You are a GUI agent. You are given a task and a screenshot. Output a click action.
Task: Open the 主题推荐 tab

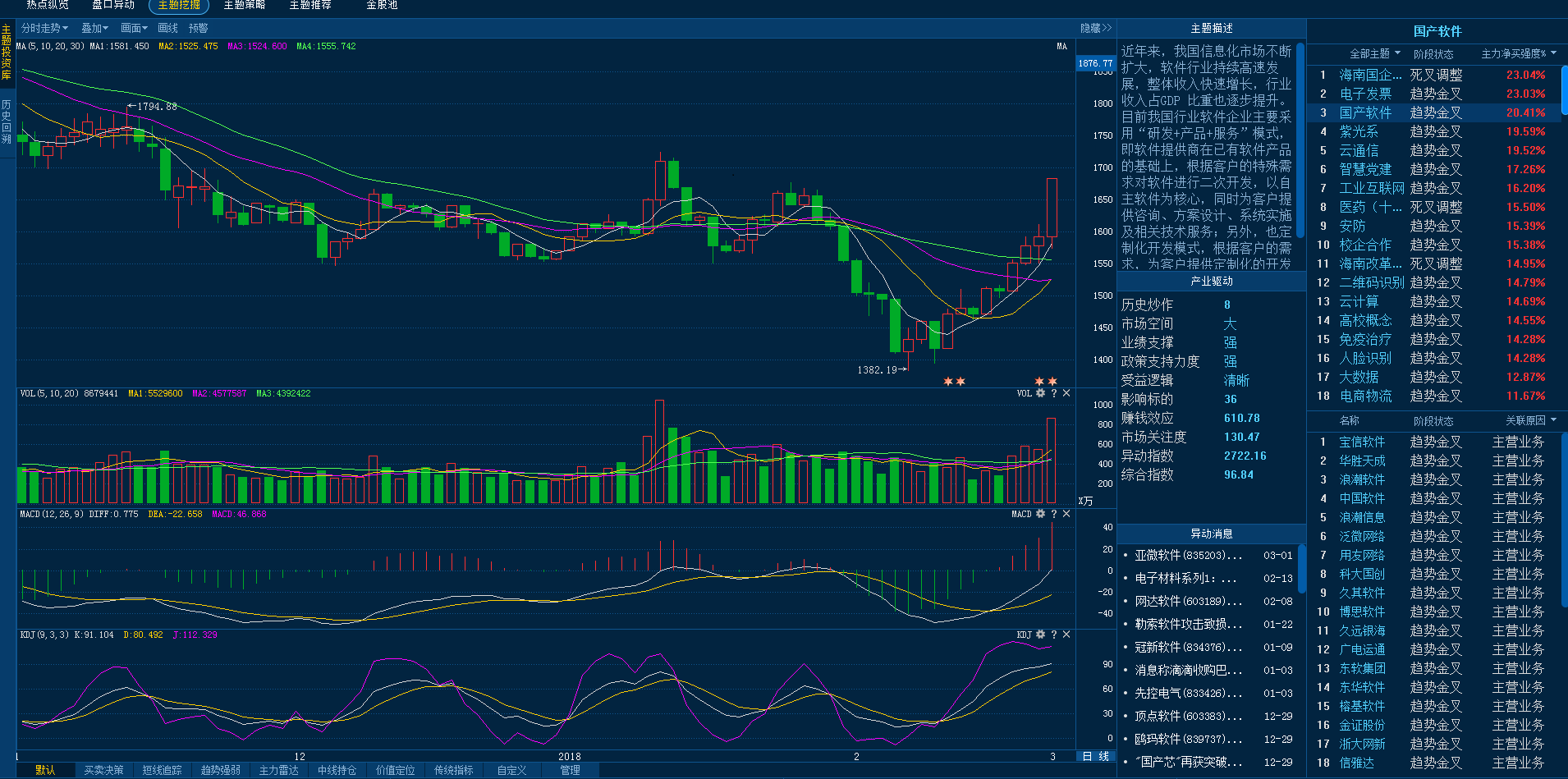point(310,5)
